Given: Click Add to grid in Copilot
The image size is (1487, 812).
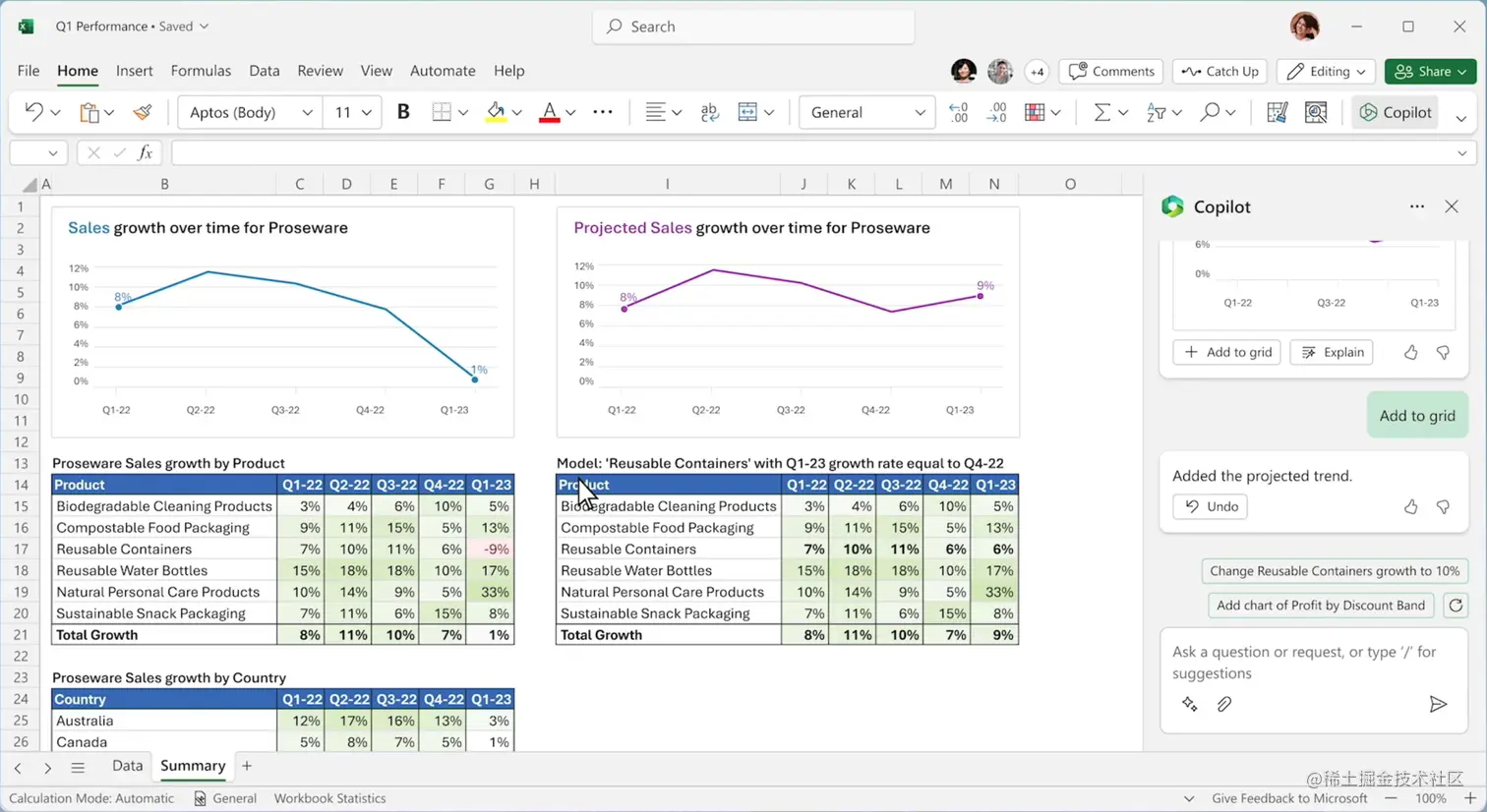Looking at the screenshot, I should [x=1227, y=352].
